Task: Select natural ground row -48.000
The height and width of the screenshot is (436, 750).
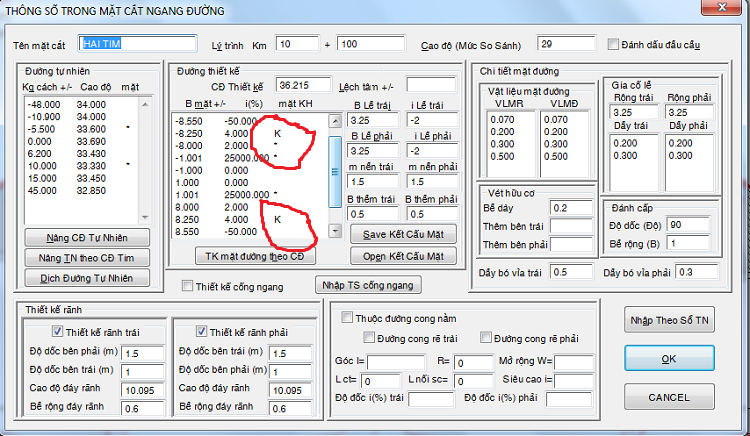Action: click(81, 104)
